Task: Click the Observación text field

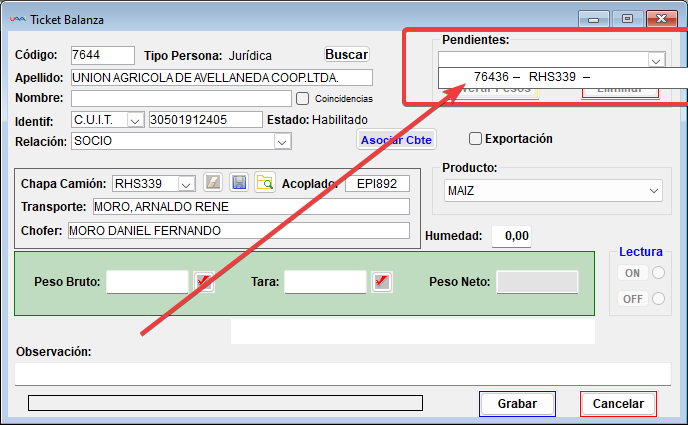Action: 342,373
